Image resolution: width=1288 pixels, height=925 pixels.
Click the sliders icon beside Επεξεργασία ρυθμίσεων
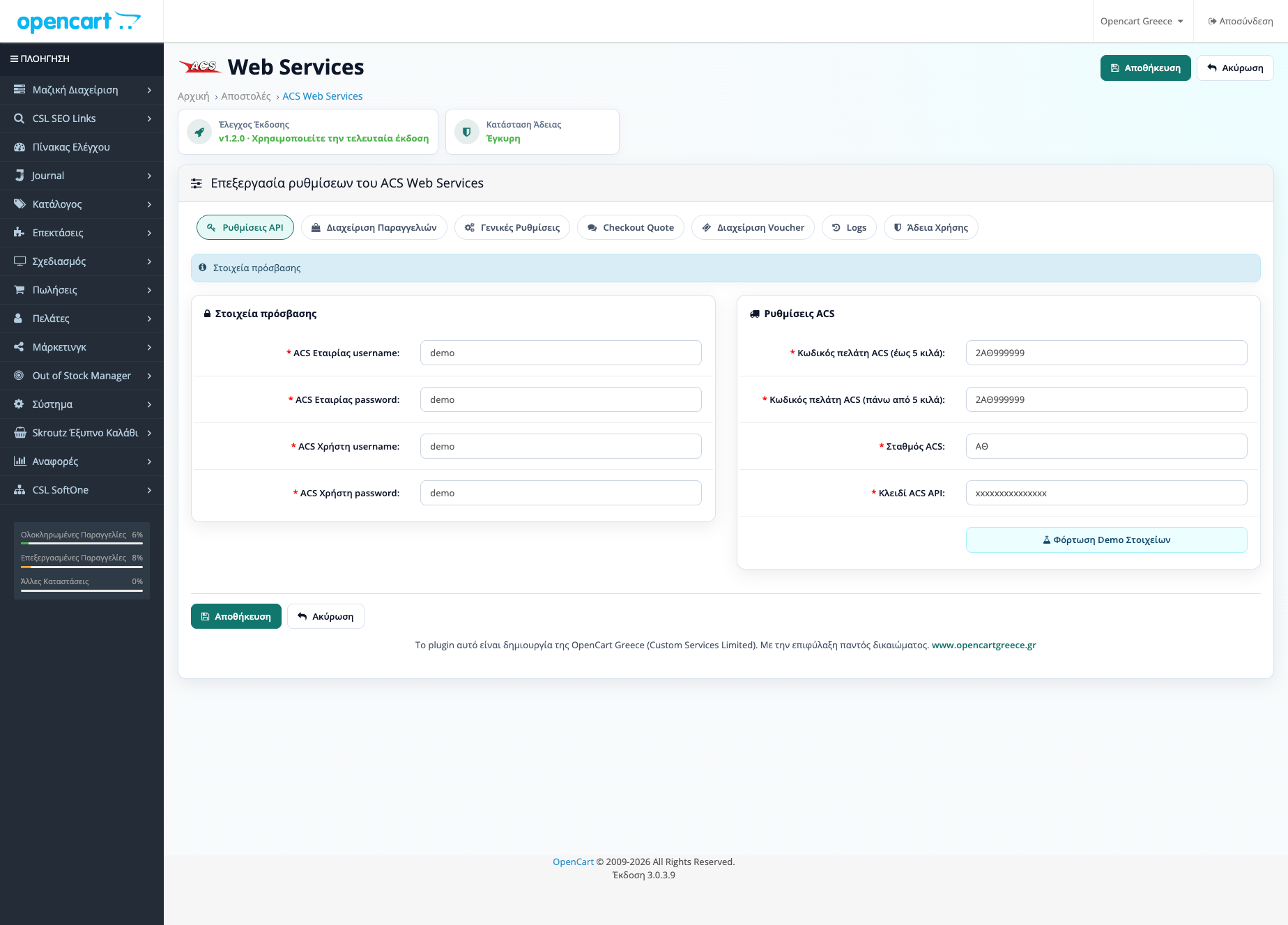(x=197, y=183)
